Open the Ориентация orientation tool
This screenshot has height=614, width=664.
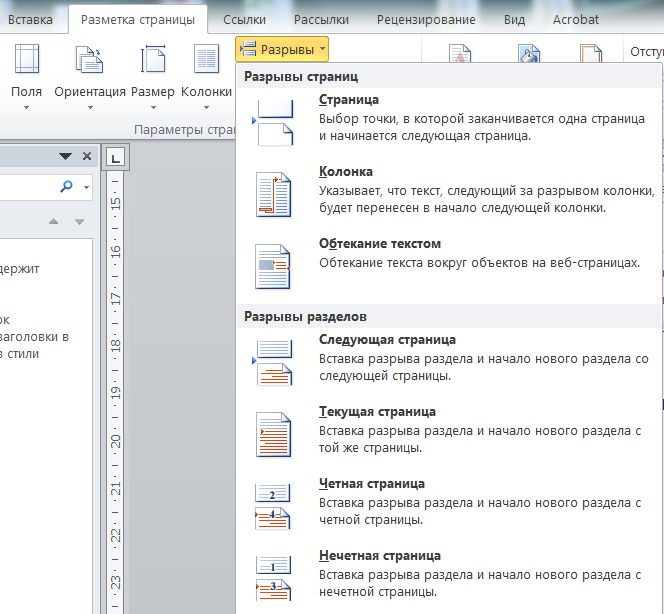pyautogui.click(x=90, y=77)
